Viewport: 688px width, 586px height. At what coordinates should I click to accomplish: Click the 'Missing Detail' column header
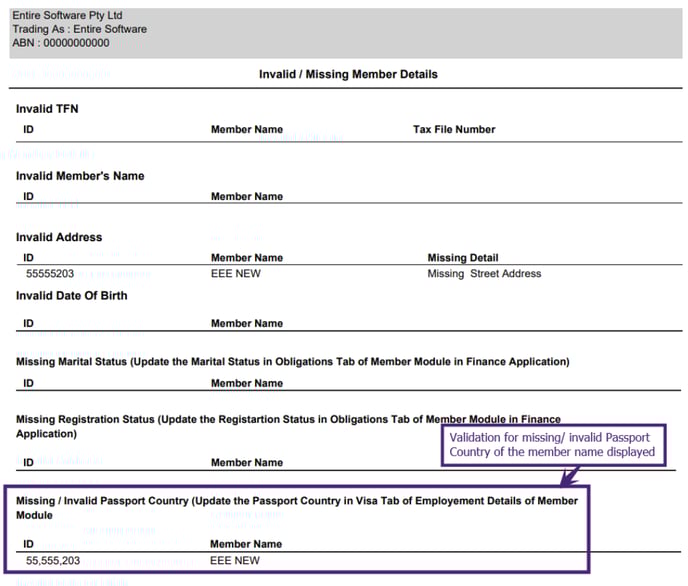click(x=462, y=258)
